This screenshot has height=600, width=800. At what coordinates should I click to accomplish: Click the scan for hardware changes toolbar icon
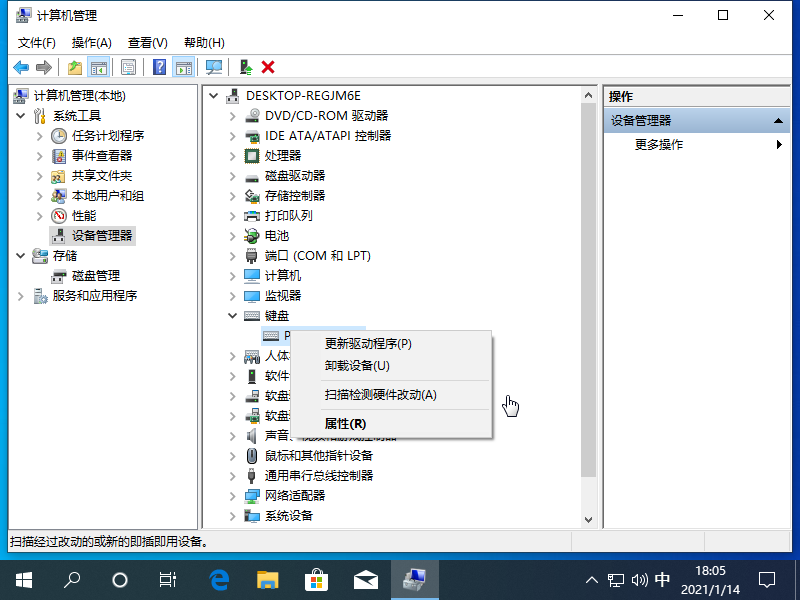pos(215,67)
